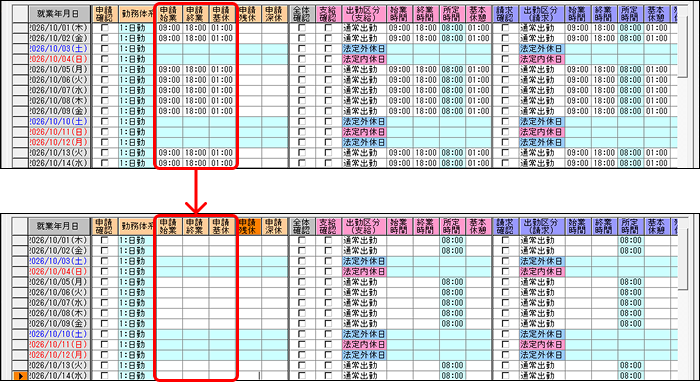The height and width of the screenshot is (382, 700).
Task: Click 請求確認 column header in upper grid
Action: (505, 14)
